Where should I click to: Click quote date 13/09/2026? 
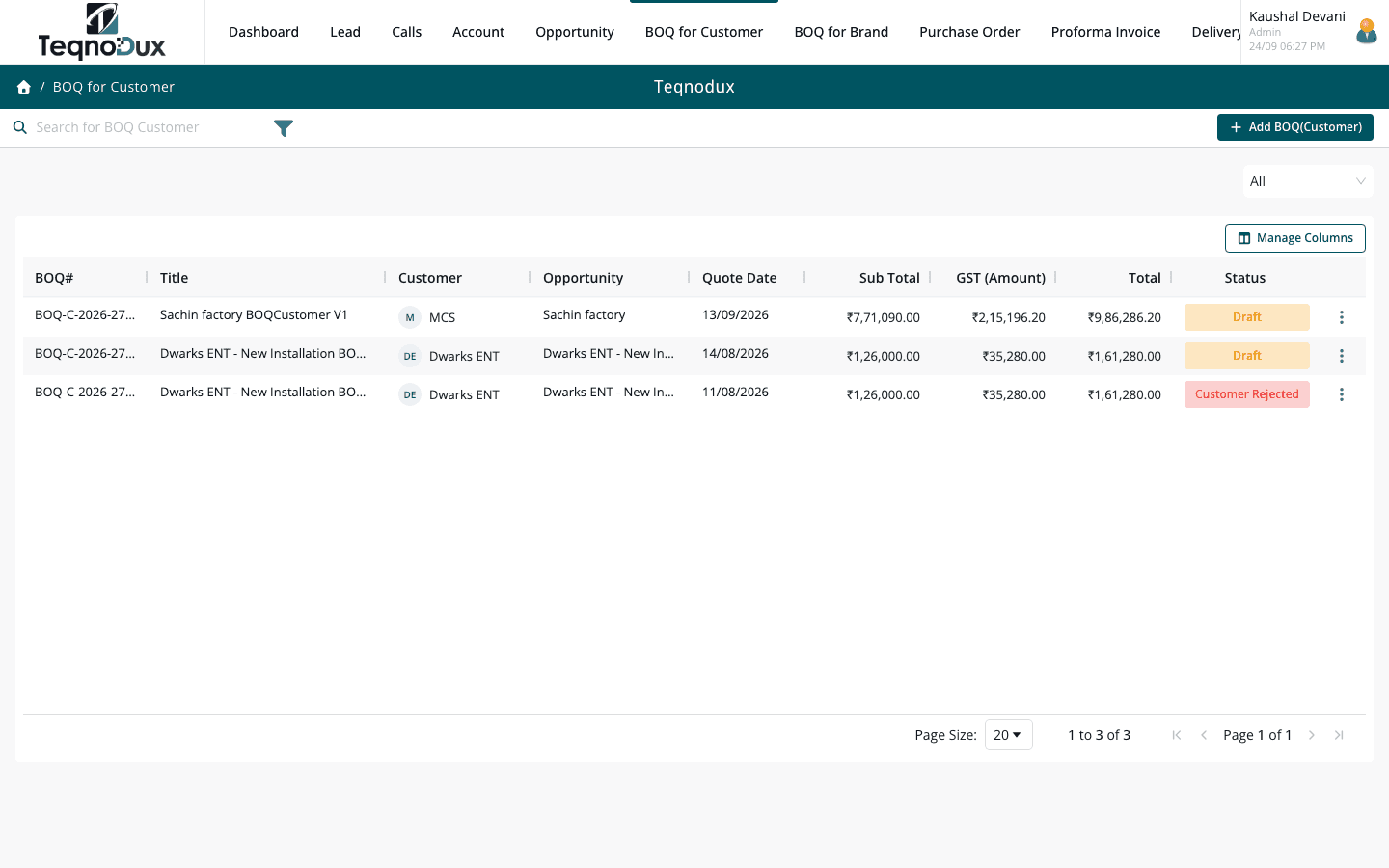click(735, 315)
